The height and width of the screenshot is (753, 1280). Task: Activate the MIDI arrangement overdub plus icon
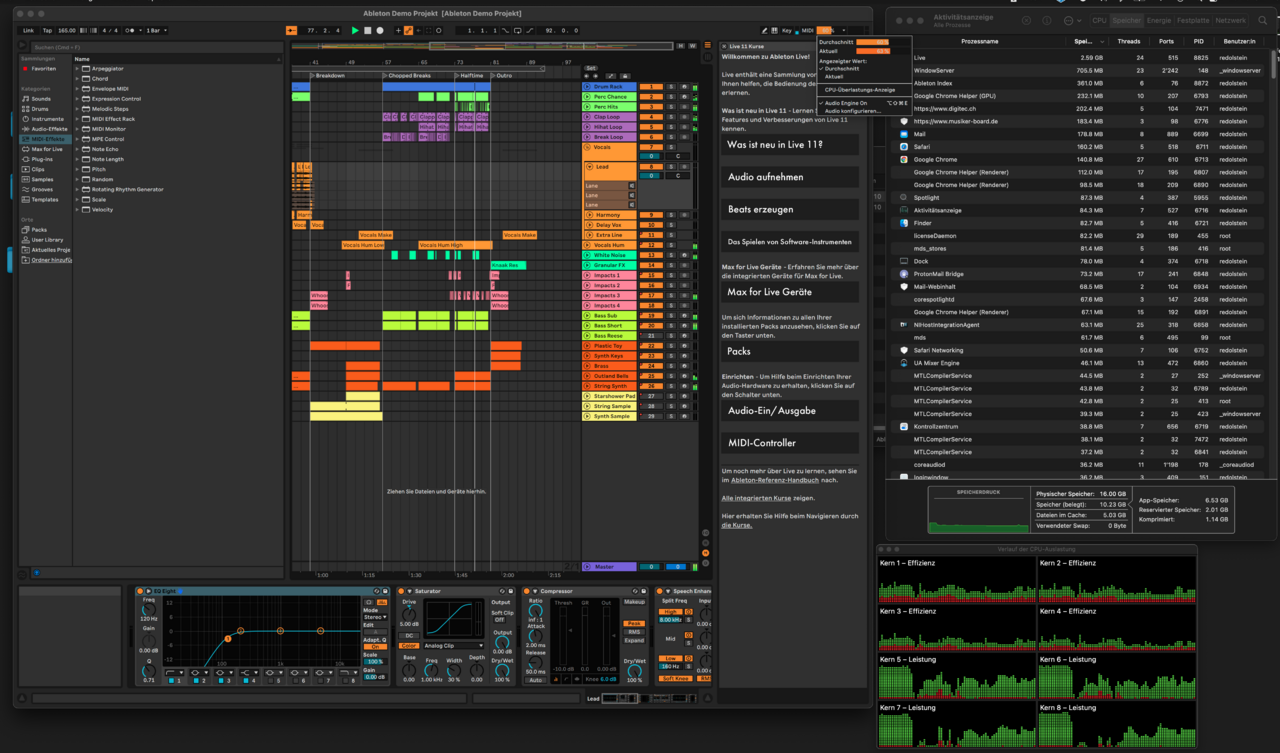(398, 31)
